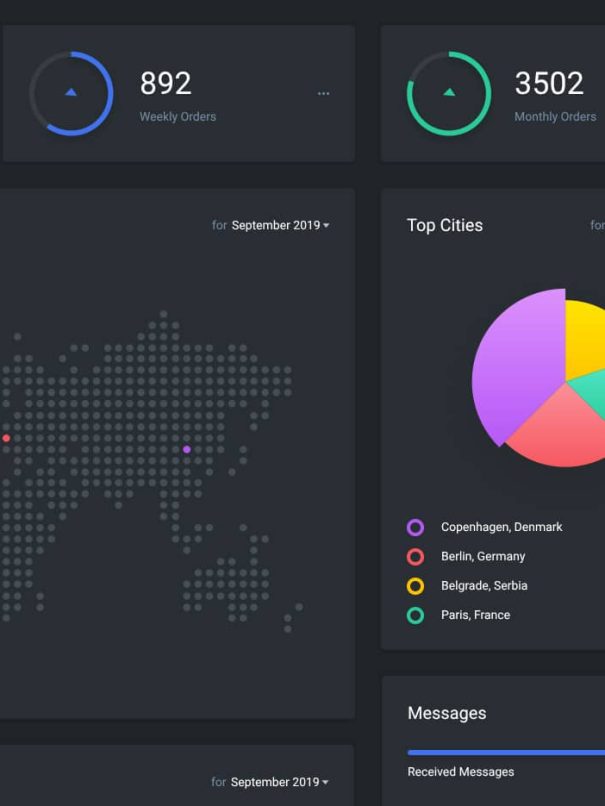Click the blue Received Messages progress bar

(506, 753)
